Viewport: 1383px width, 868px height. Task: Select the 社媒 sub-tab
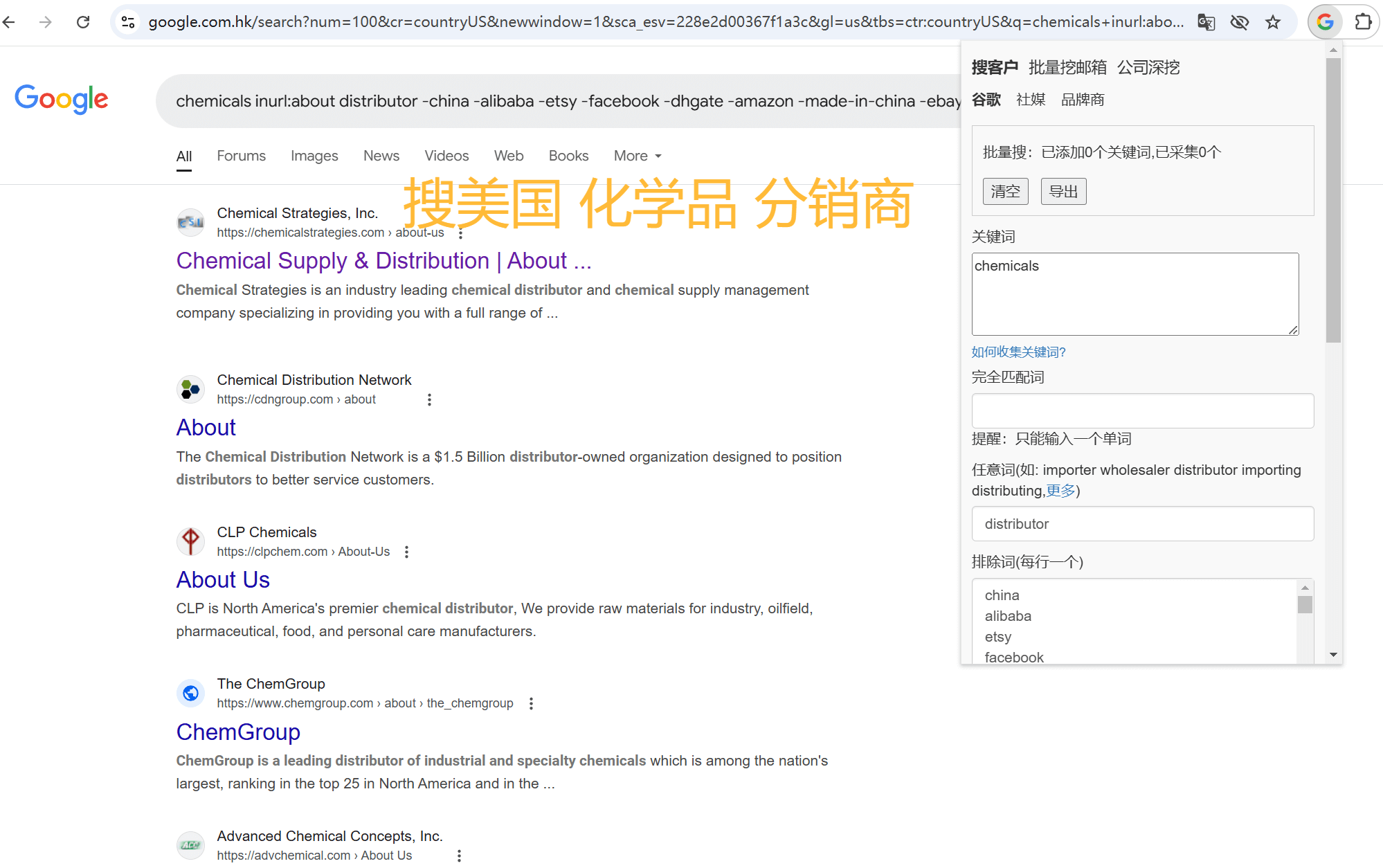pyautogui.click(x=1031, y=100)
